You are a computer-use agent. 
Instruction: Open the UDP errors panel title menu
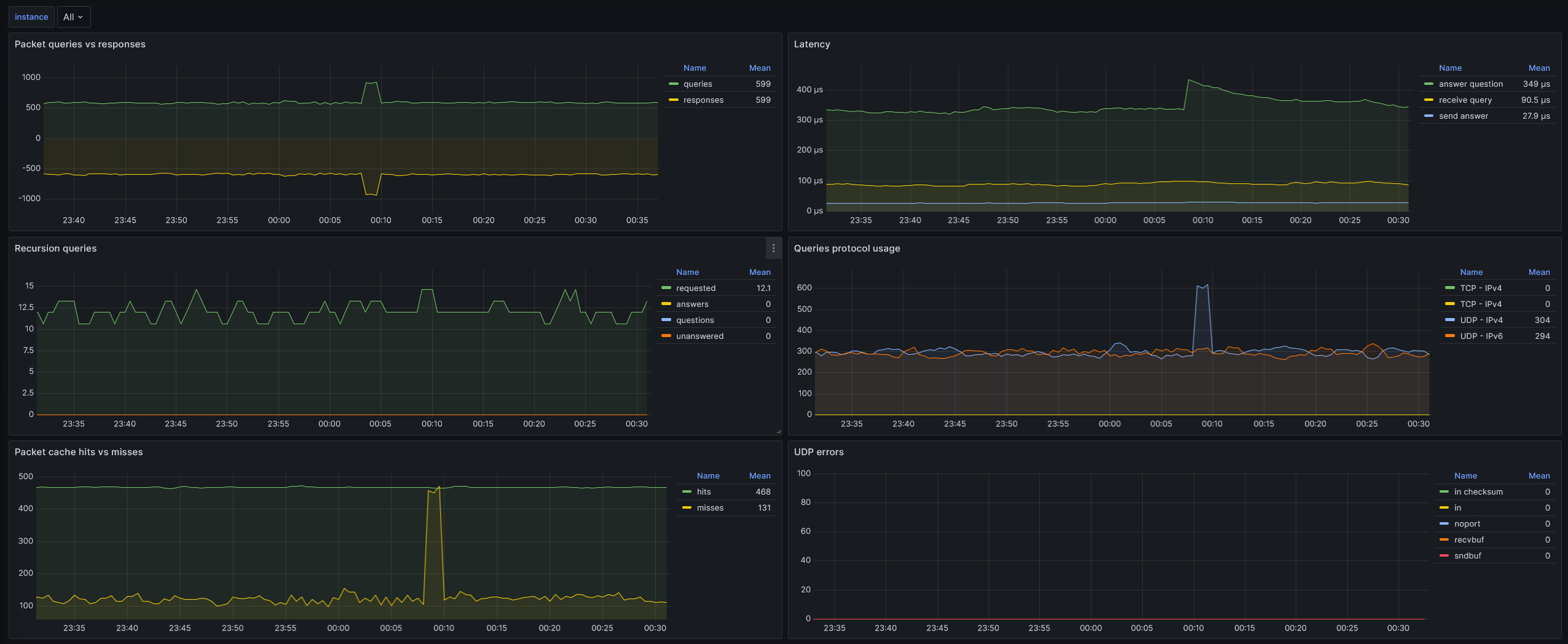click(818, 452)
